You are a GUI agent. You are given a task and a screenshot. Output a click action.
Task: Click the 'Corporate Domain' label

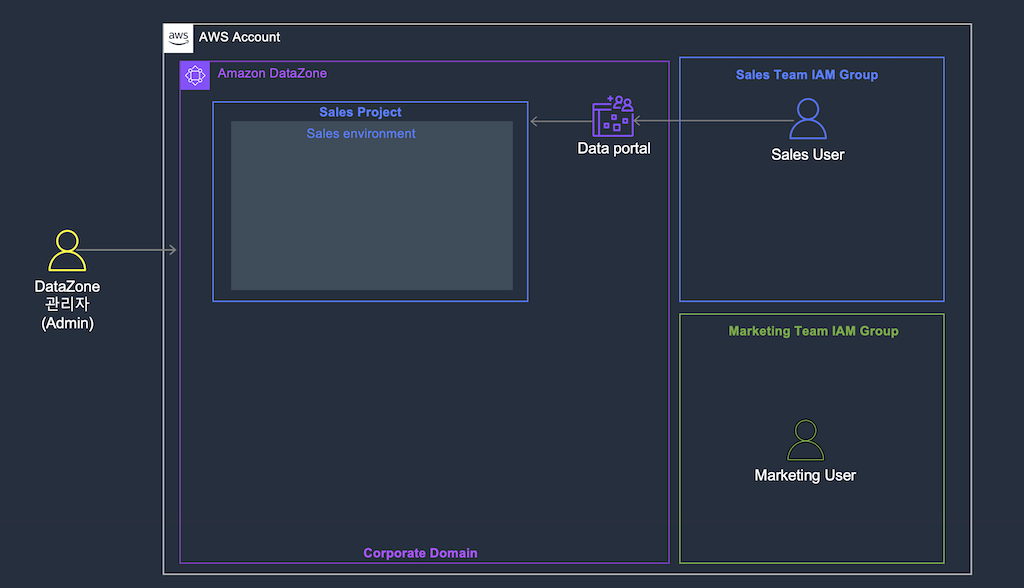pos(421,553)
